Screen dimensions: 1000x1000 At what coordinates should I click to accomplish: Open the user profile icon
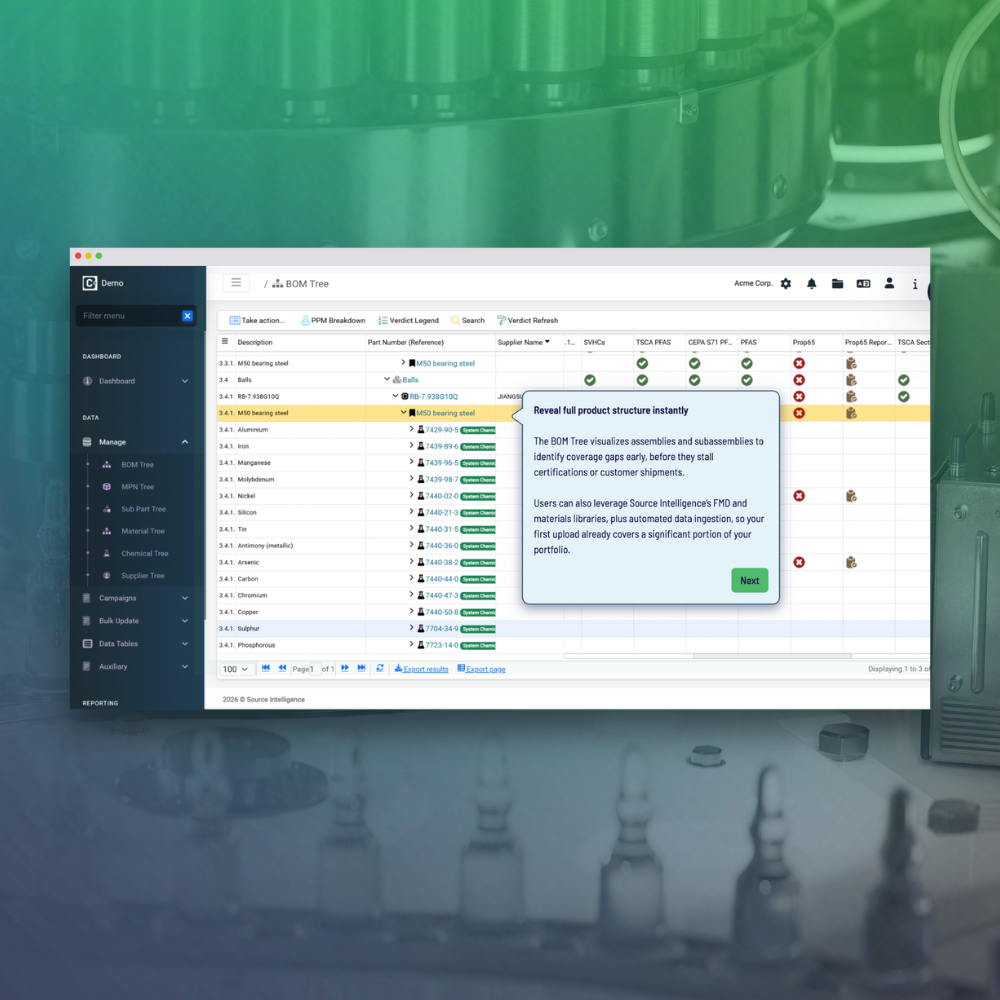pyautogui.click(x=889, y=283)
